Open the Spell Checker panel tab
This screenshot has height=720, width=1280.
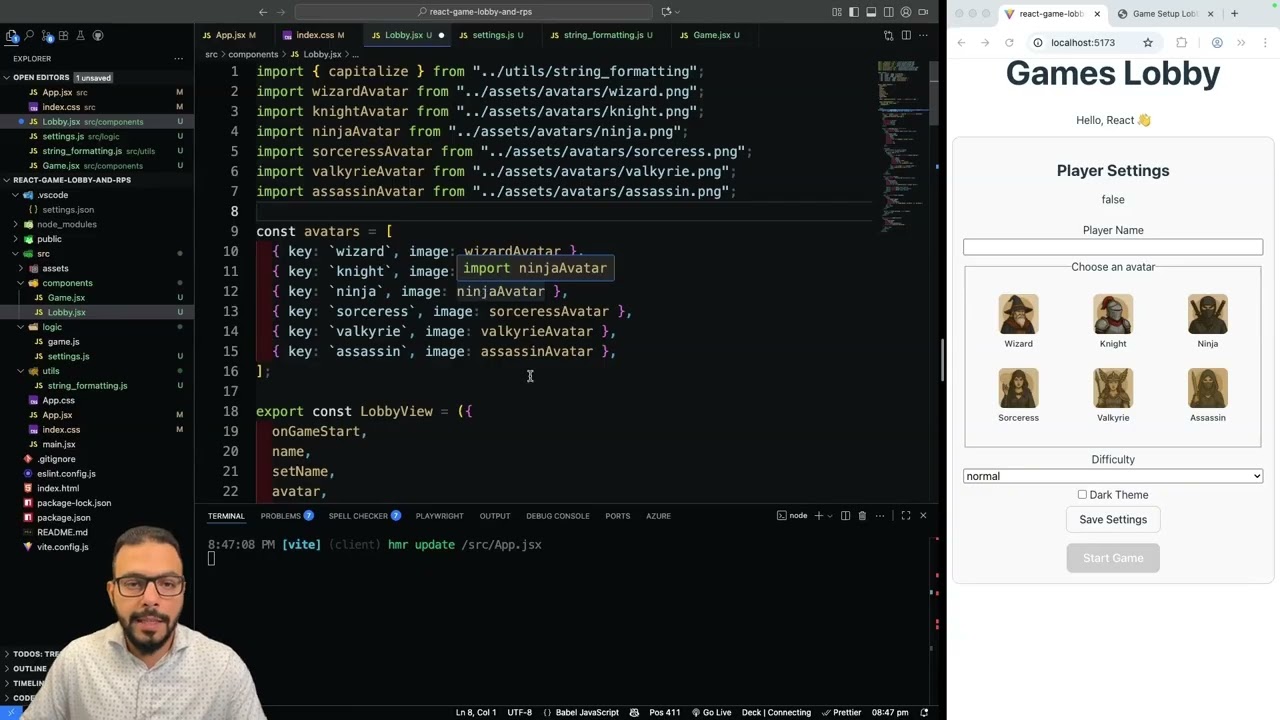[x=365, y=516]
